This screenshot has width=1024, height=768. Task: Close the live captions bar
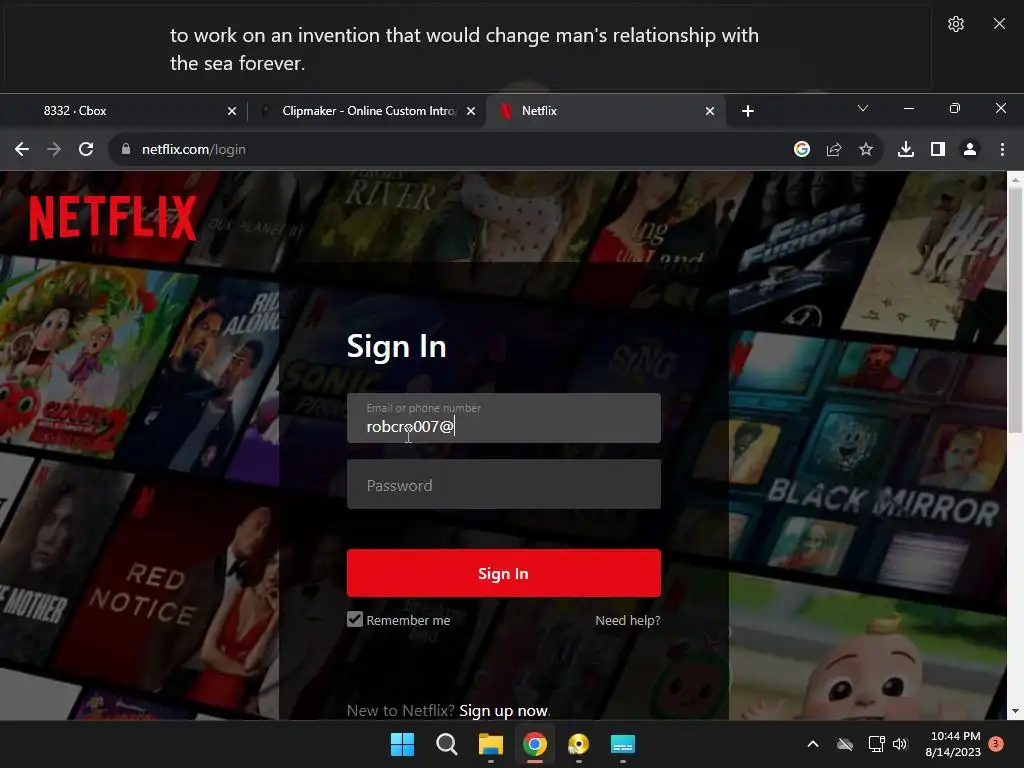(x=999, y=24)
